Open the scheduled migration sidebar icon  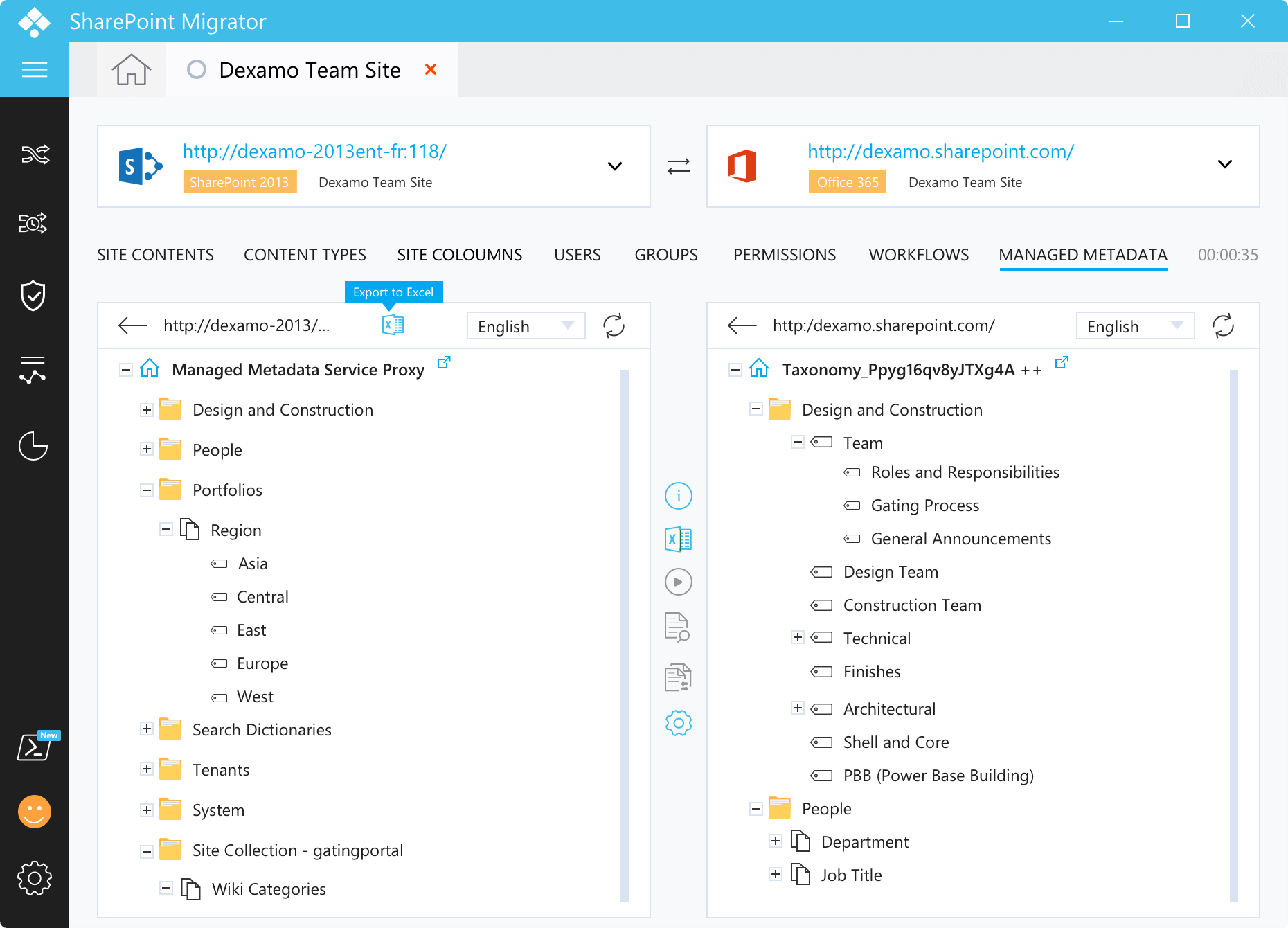(33, 223)
